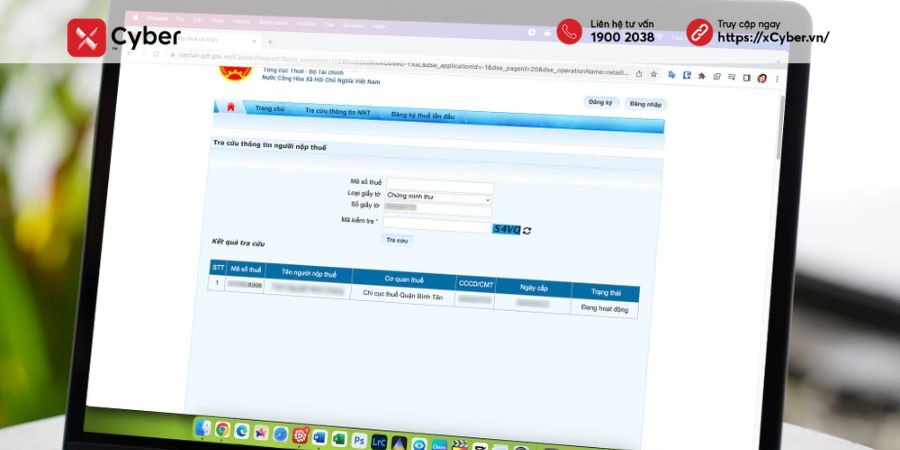Go to the Trang chủ tab
900x450 pixels.
click(270, 108)
